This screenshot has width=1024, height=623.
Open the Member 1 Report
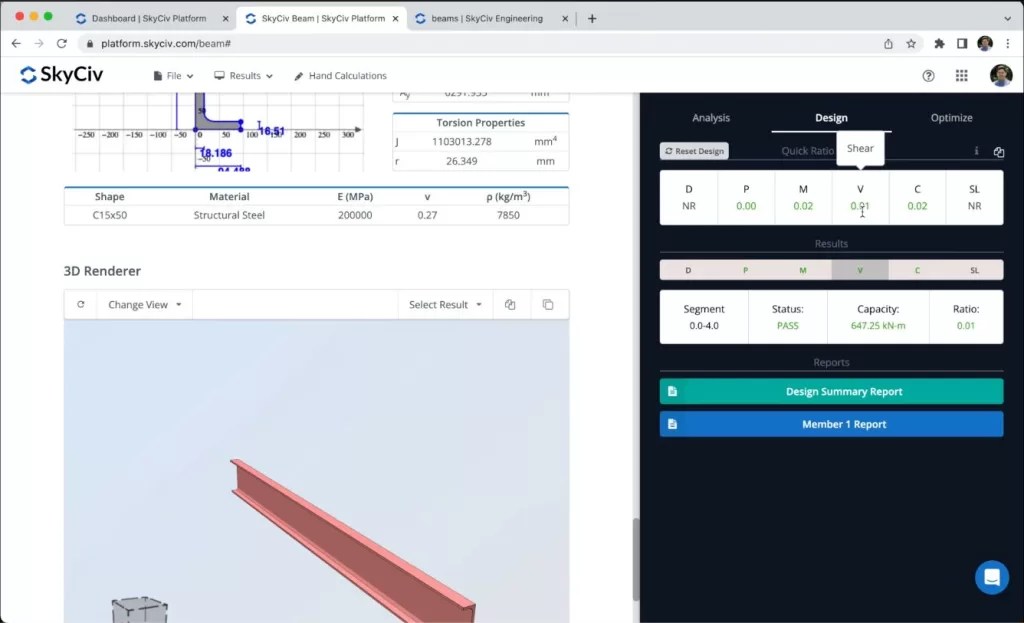click(831, 424)
